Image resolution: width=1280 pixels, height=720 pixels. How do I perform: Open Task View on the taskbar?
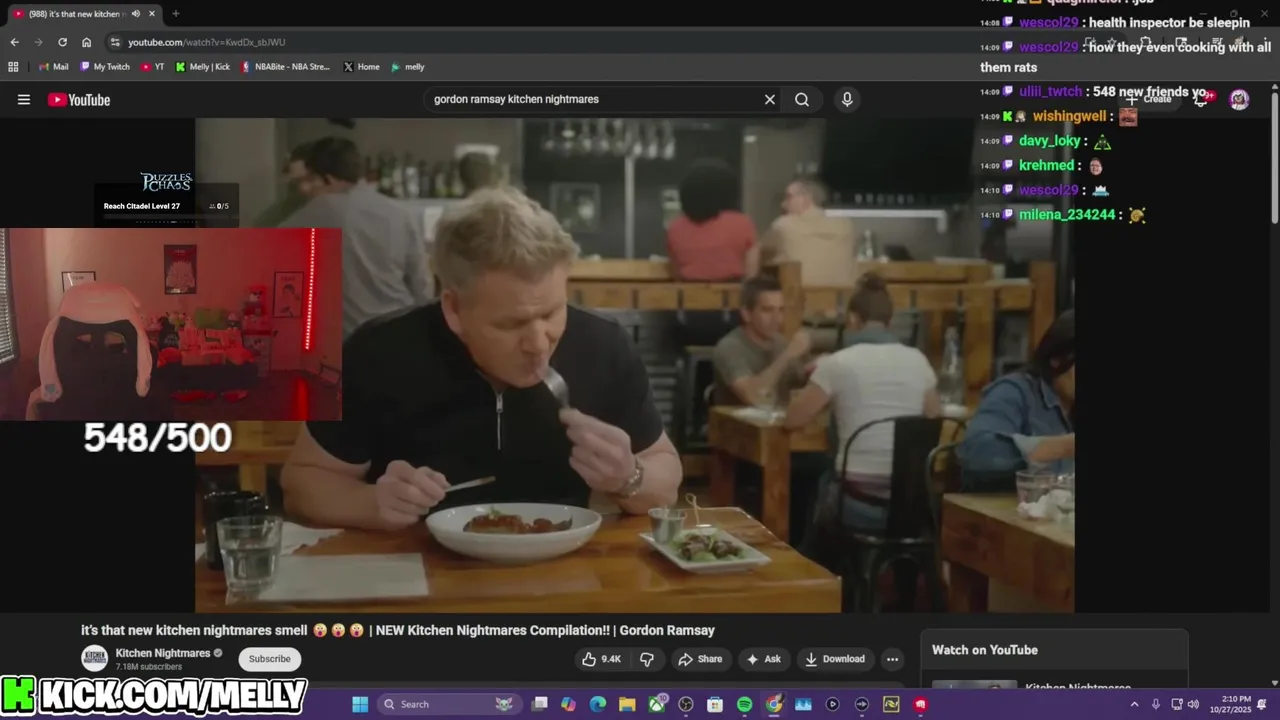(x=540, y=704)
